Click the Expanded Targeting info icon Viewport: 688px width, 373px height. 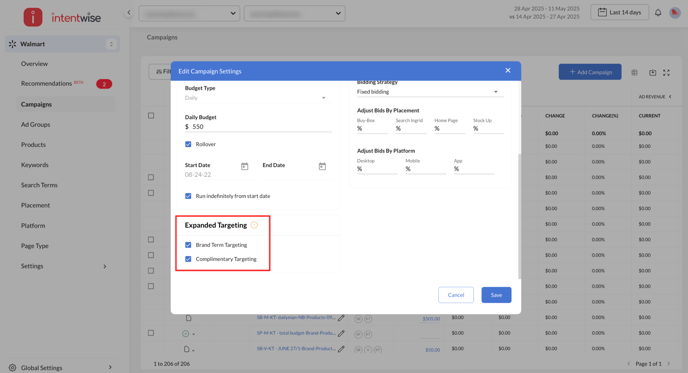pos(254,225)
